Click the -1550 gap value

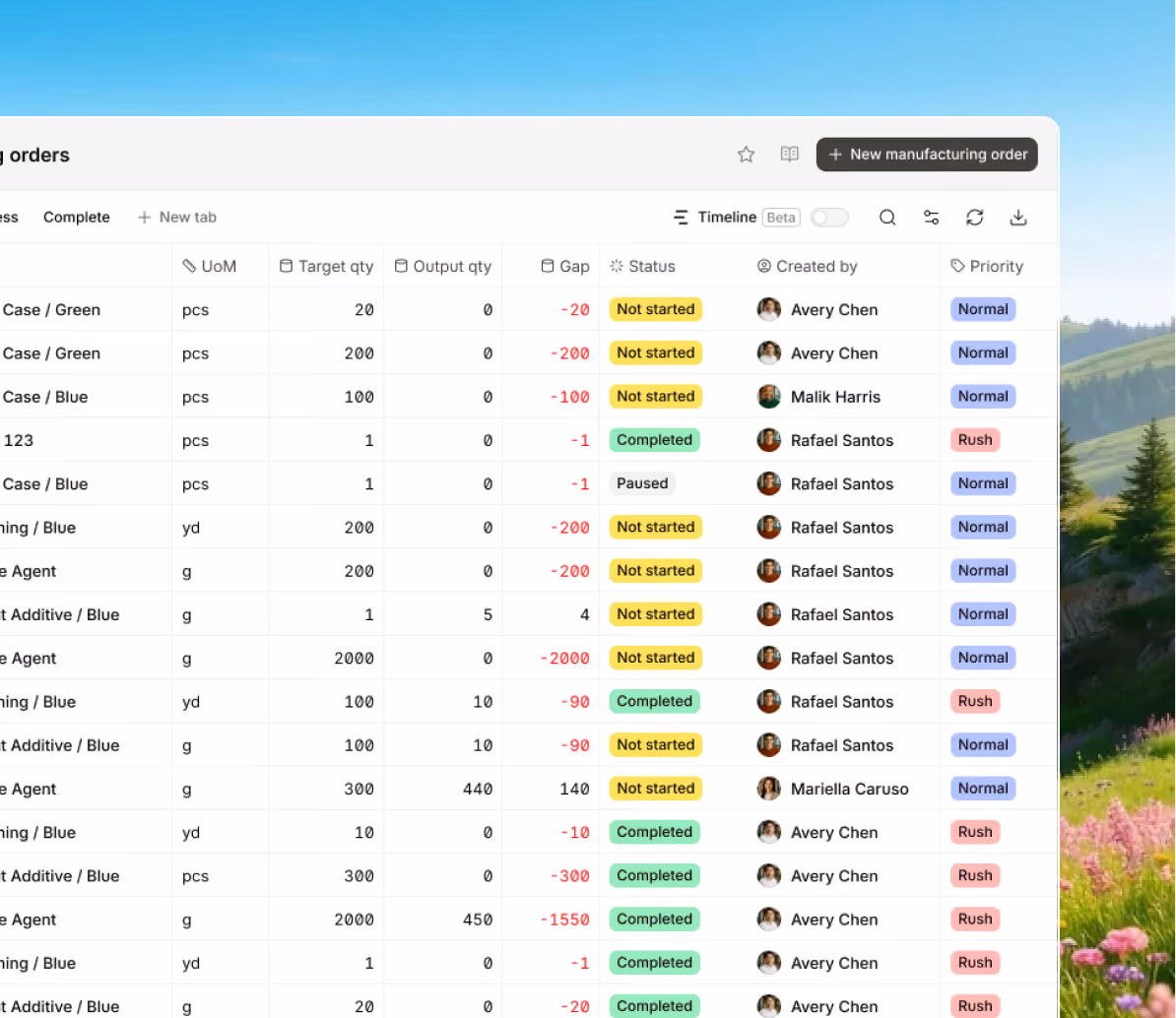point(564,920)
